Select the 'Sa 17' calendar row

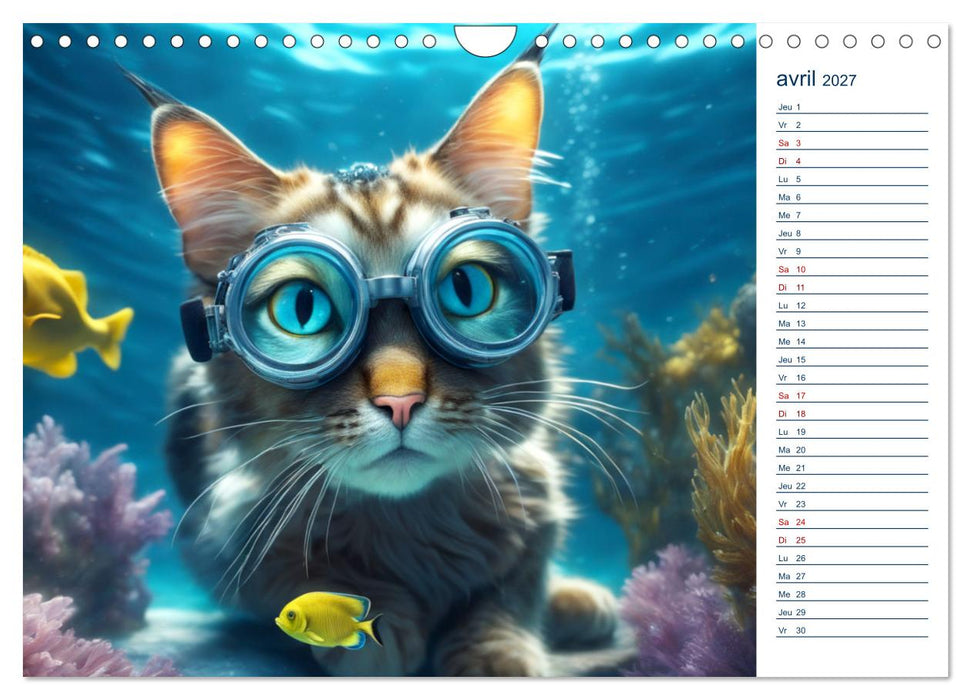click(x=851, y=395)
